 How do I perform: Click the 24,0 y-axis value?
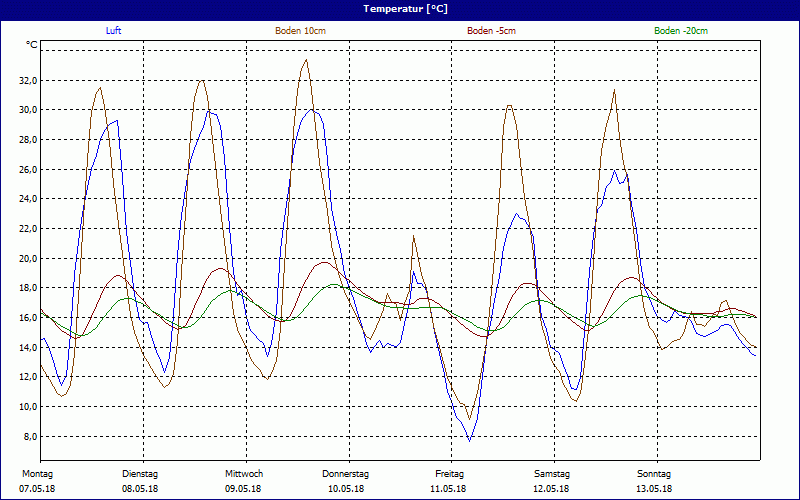tap(27, 199)
